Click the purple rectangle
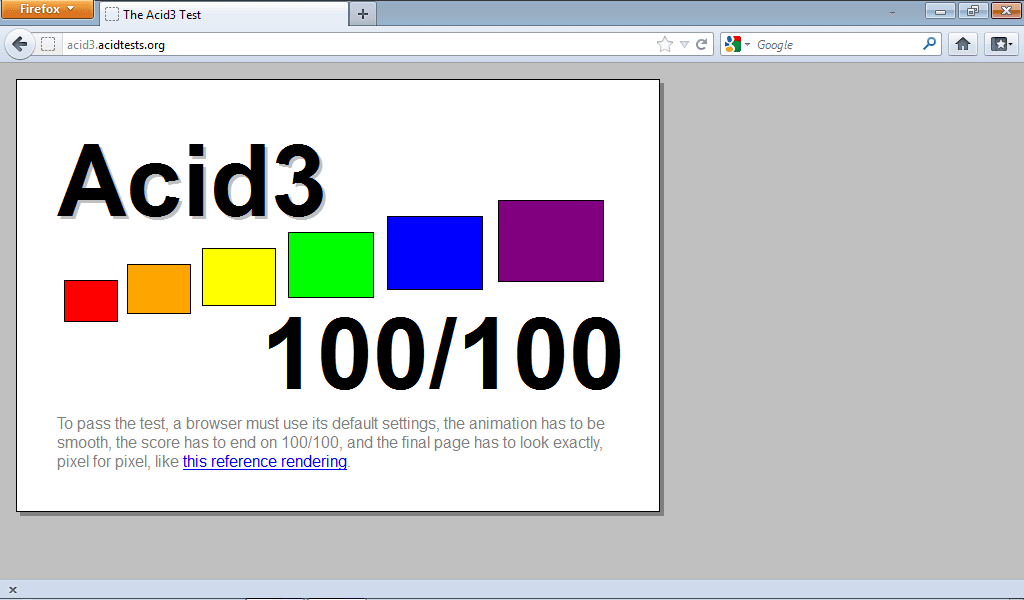Image resolution: width=1024 pixels, height=600 pixels. 551,241
